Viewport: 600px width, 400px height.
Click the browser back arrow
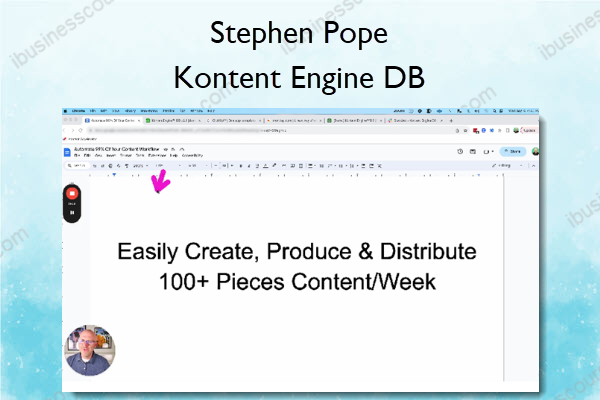[x=67, y=131]
